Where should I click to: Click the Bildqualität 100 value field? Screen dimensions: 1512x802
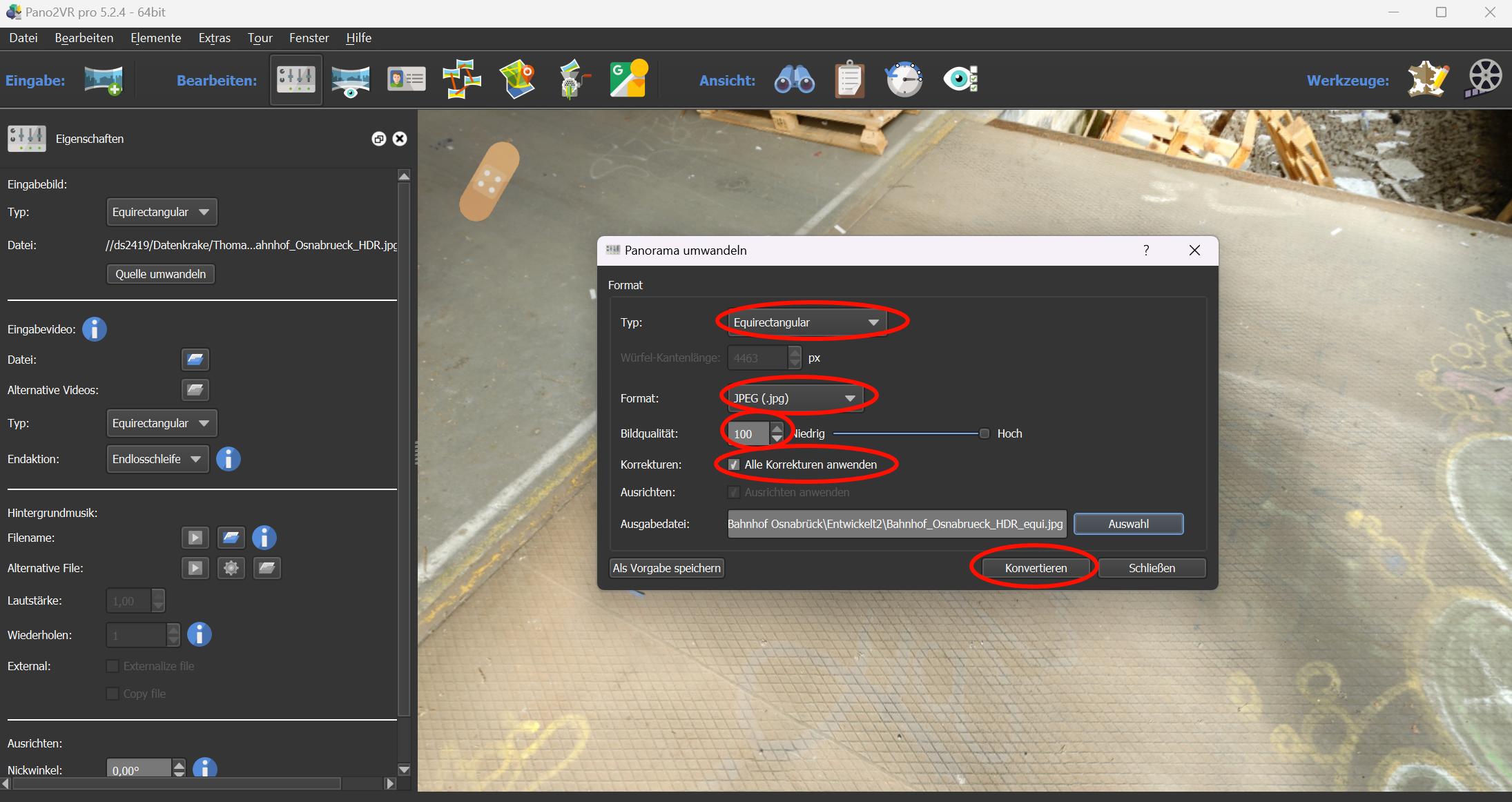pos(749,434)
